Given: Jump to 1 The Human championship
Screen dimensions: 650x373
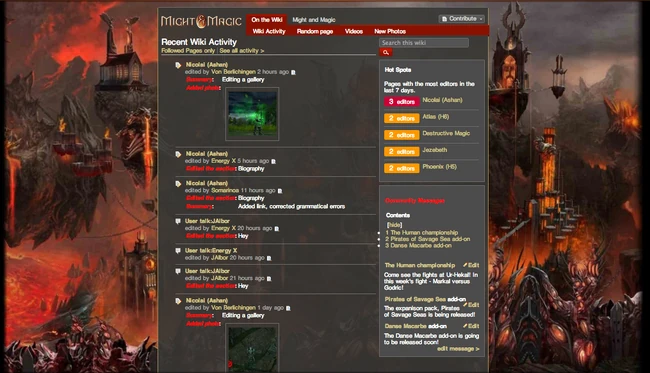Looking at the screenshot, I should point(422,233).
